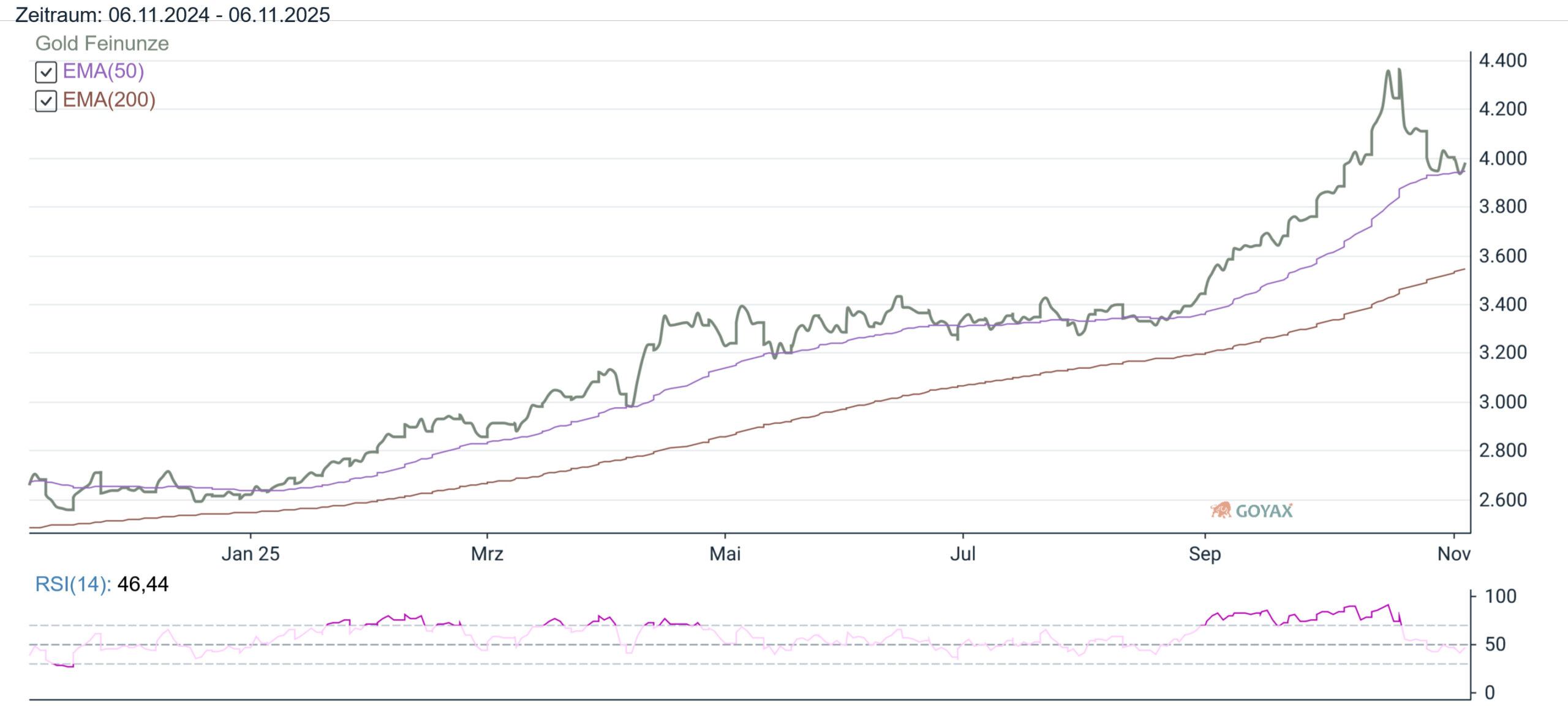Click the 4.400 price axis label

point(1502,61)
